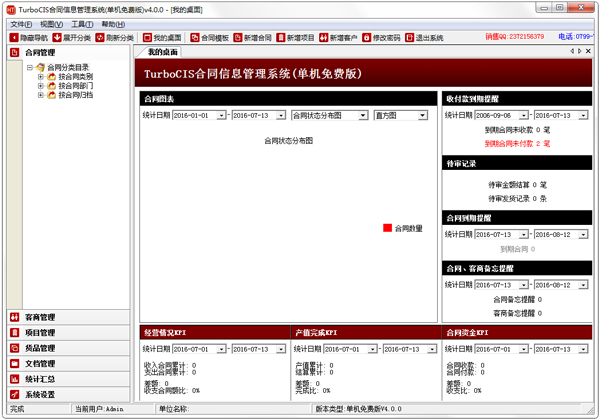Expand the 按合同类别 tree node
Viewport: 600px width, 420px height.
click(41, 77)
